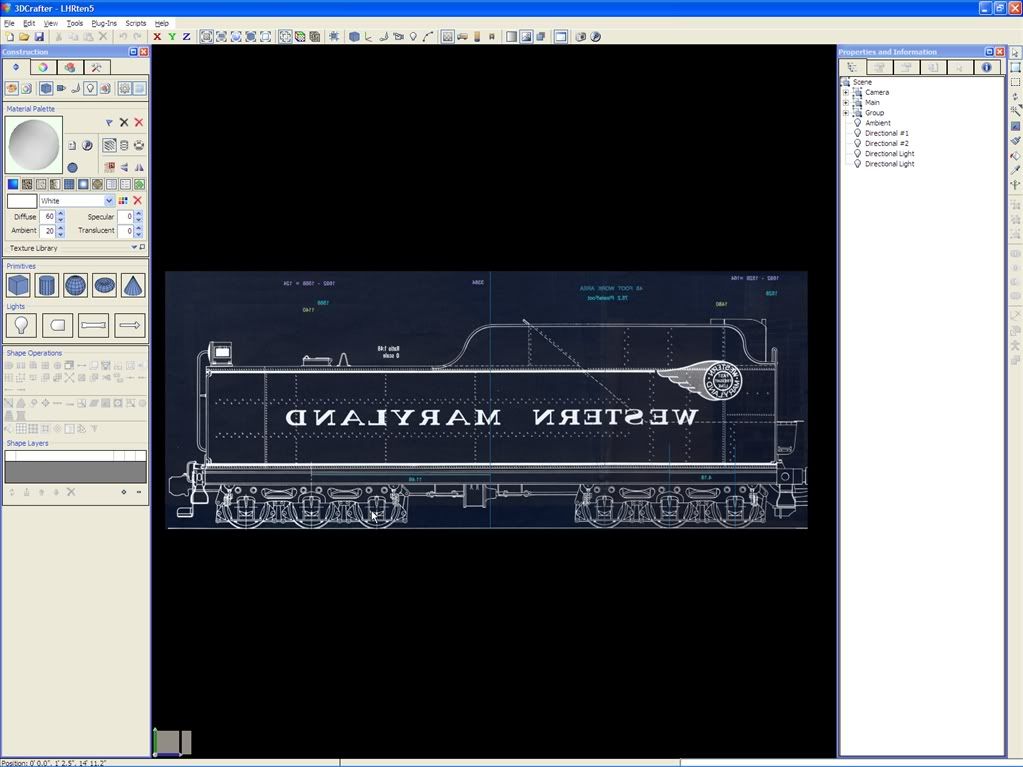Open the material filter funnel icon
This screenshot has width=1023, height=767.
click(x=109, y=123)
